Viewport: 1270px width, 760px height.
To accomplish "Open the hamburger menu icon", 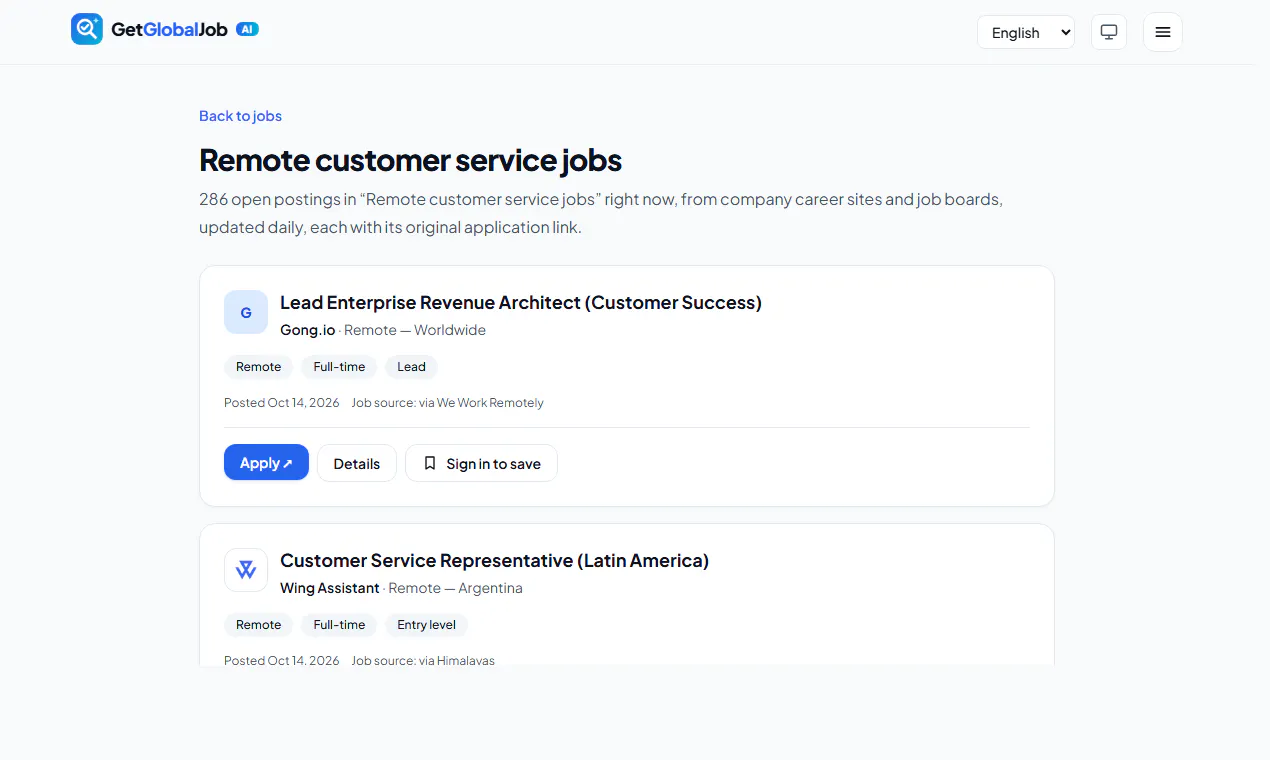I will (x=1163, y=32).
